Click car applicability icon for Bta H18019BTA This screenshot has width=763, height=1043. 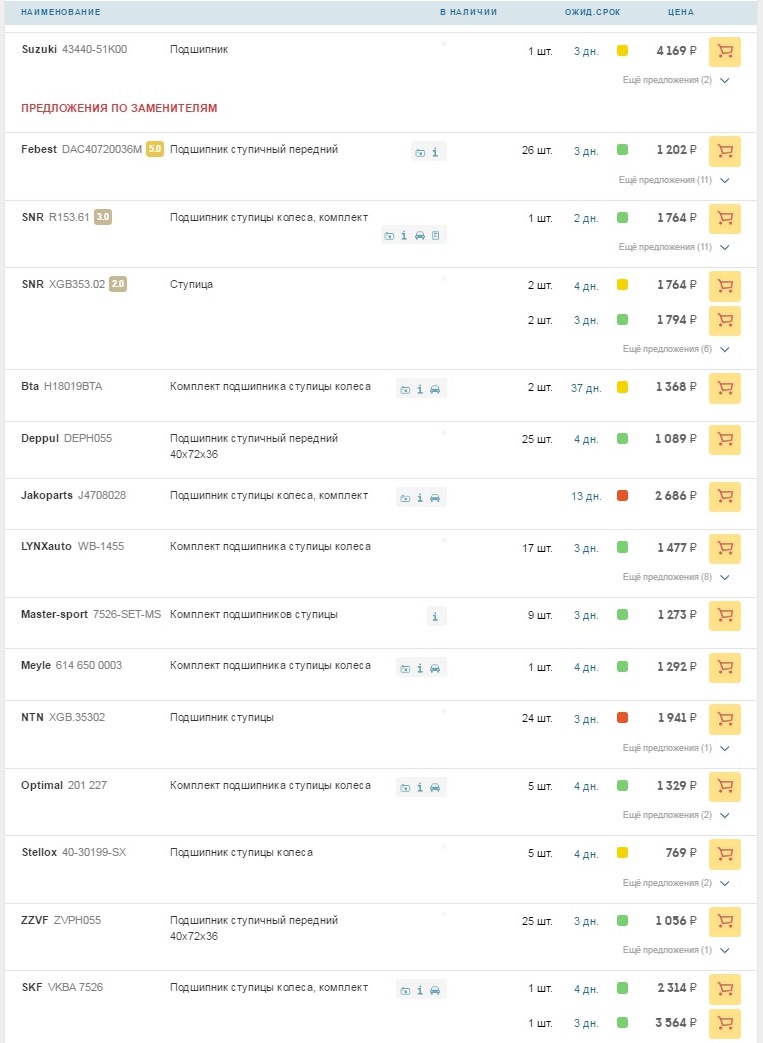click(x=435, y=389)
